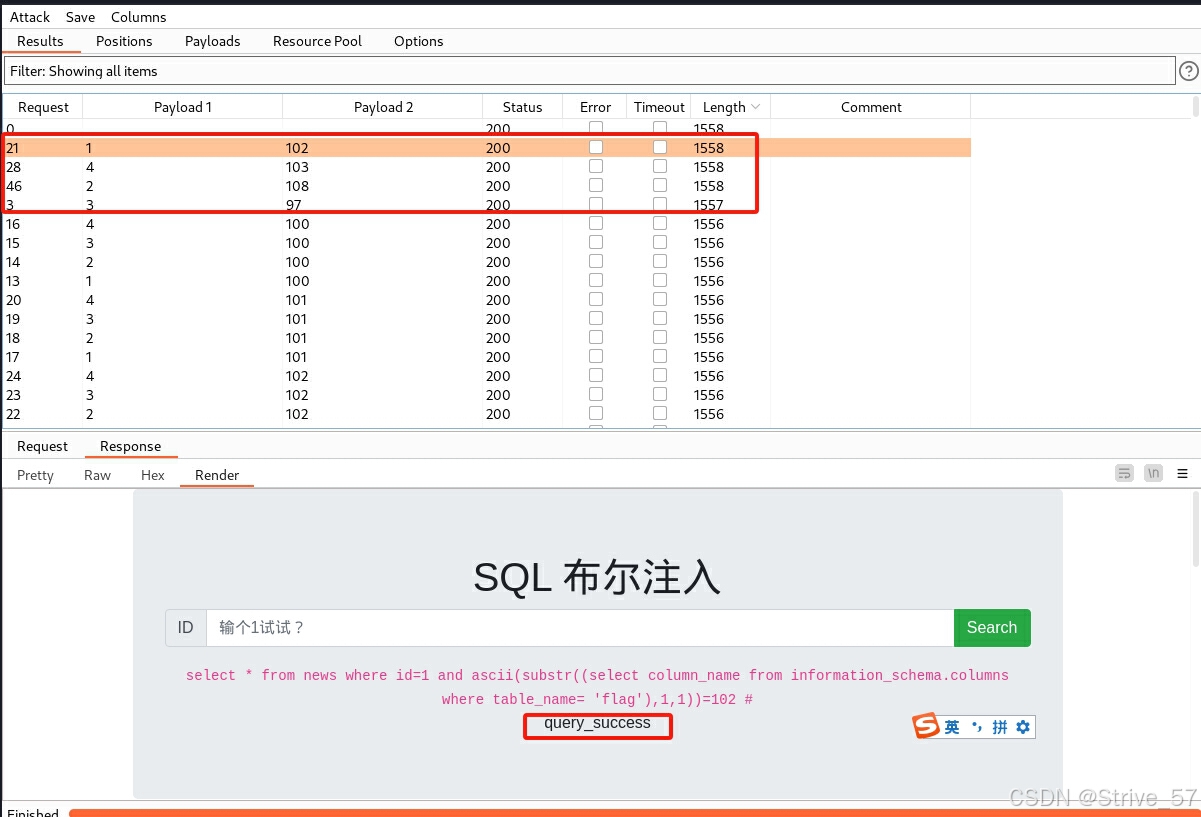1201x817 pixels.
Task: Select the request 20 row
Action: [487, 299]
